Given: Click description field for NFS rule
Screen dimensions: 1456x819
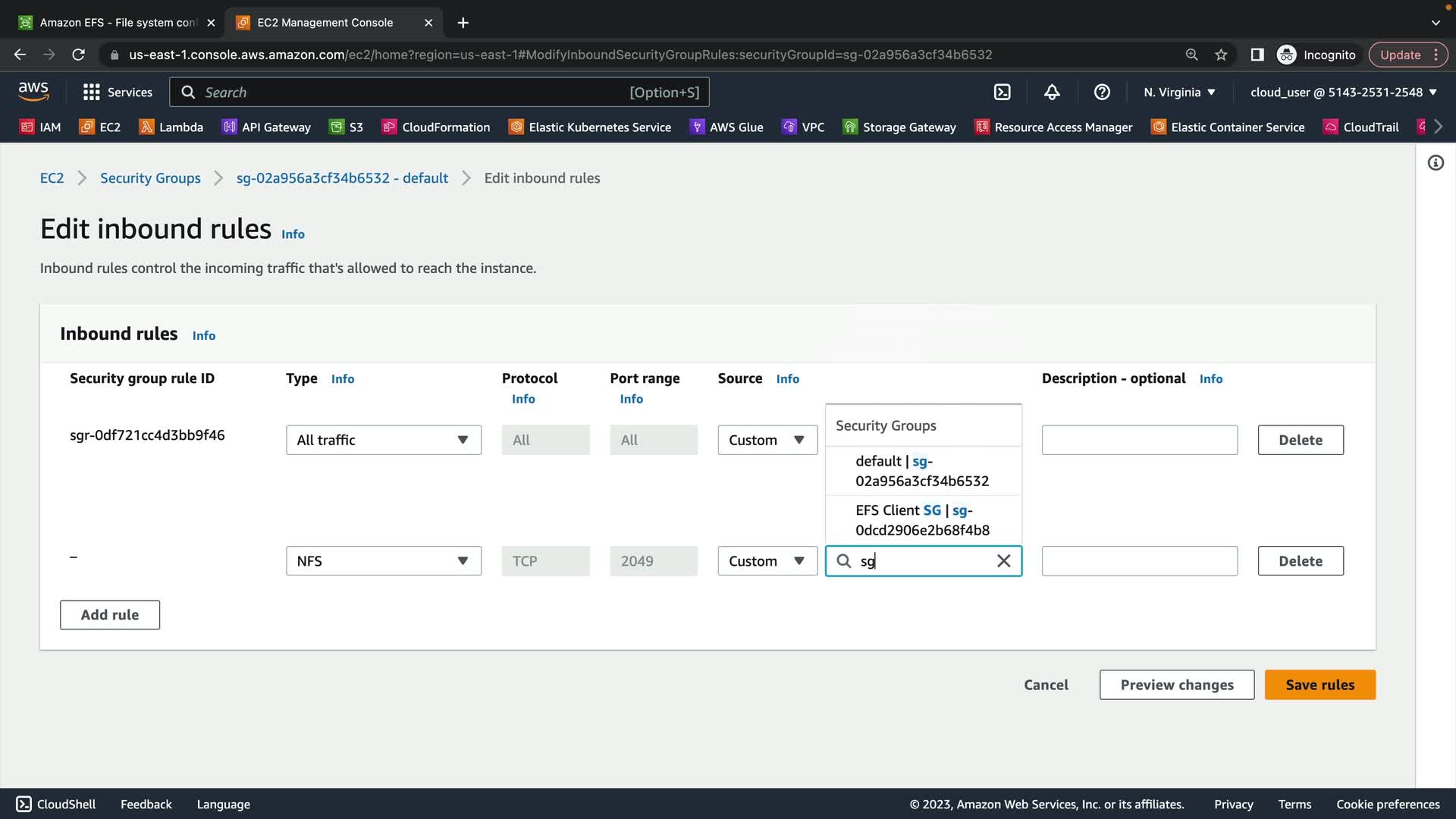Looking at the screenshot, I should 1139,561.
